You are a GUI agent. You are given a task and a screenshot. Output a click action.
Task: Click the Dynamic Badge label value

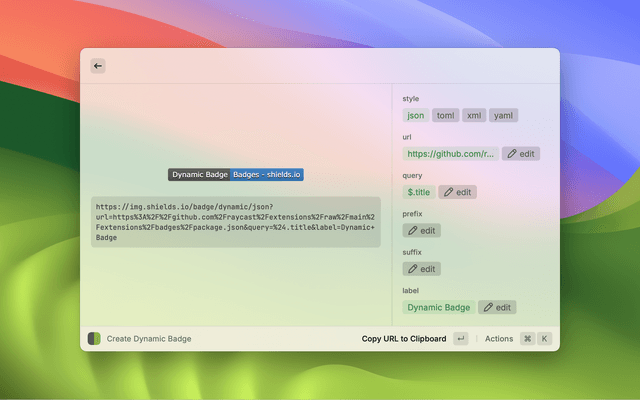[x=439, y=307]
